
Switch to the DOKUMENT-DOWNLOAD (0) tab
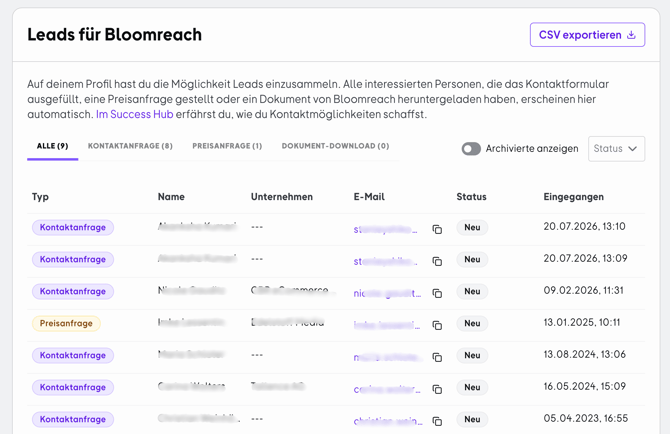[335, 146]
